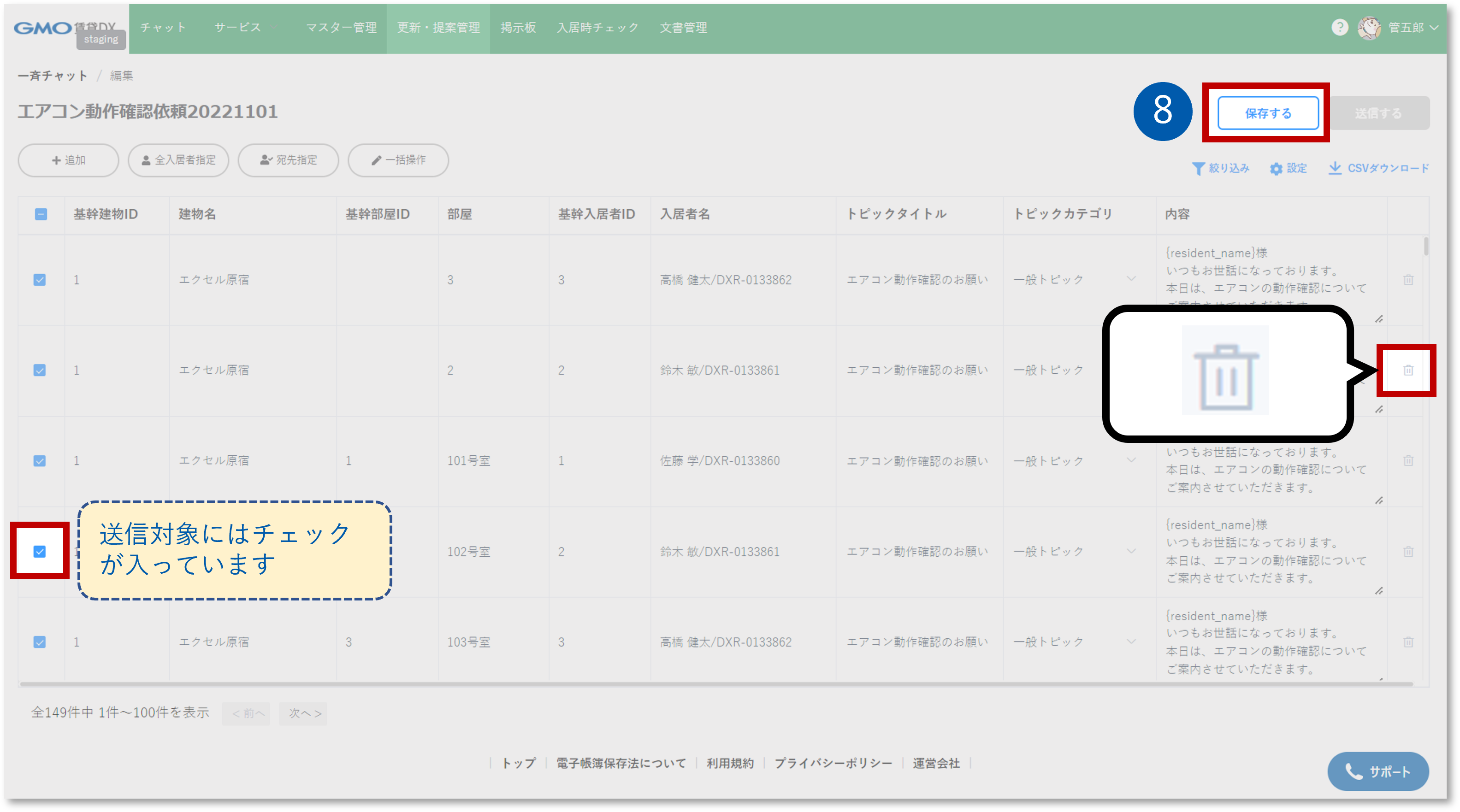Click the trash icon for 高橋 健太 room 3 row

(x=1408, y=280)
